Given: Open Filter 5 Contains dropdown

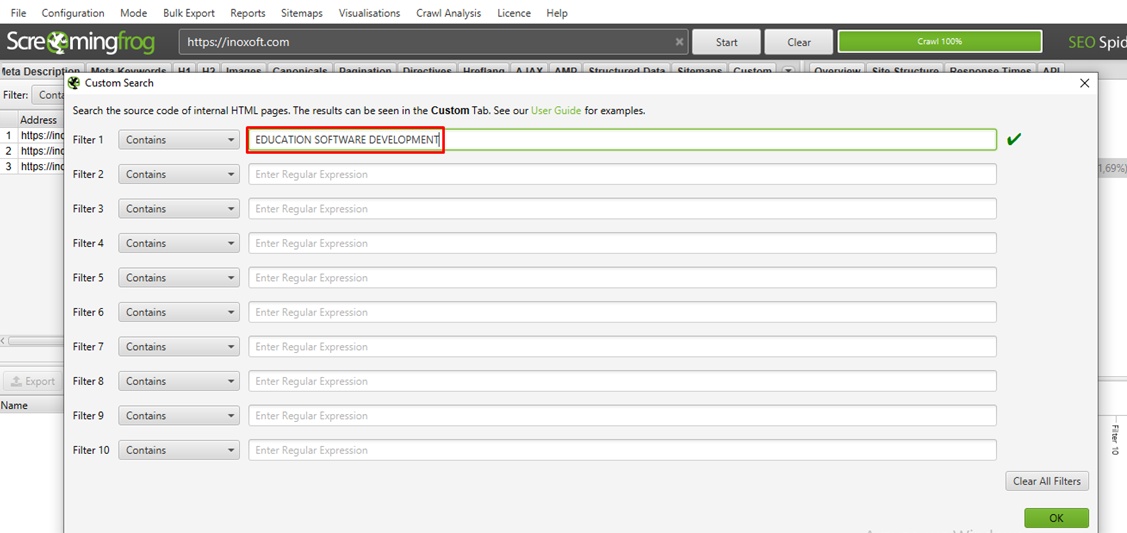Looking at the screenshot, I should pyautogui.click(x=179, y=277).
